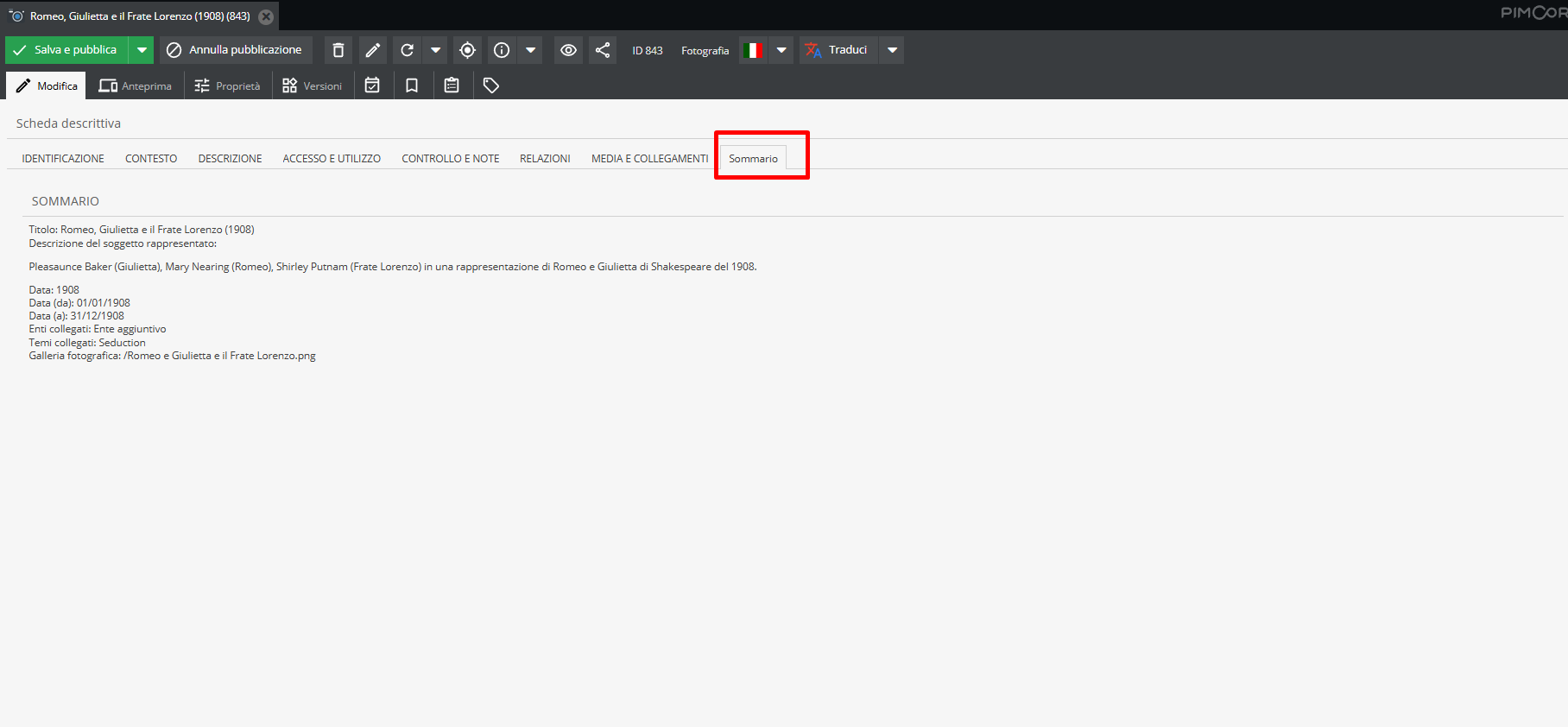Expand the Traduci dropdown arrow
Screen dimensions: 1568x727
point(893,50)
